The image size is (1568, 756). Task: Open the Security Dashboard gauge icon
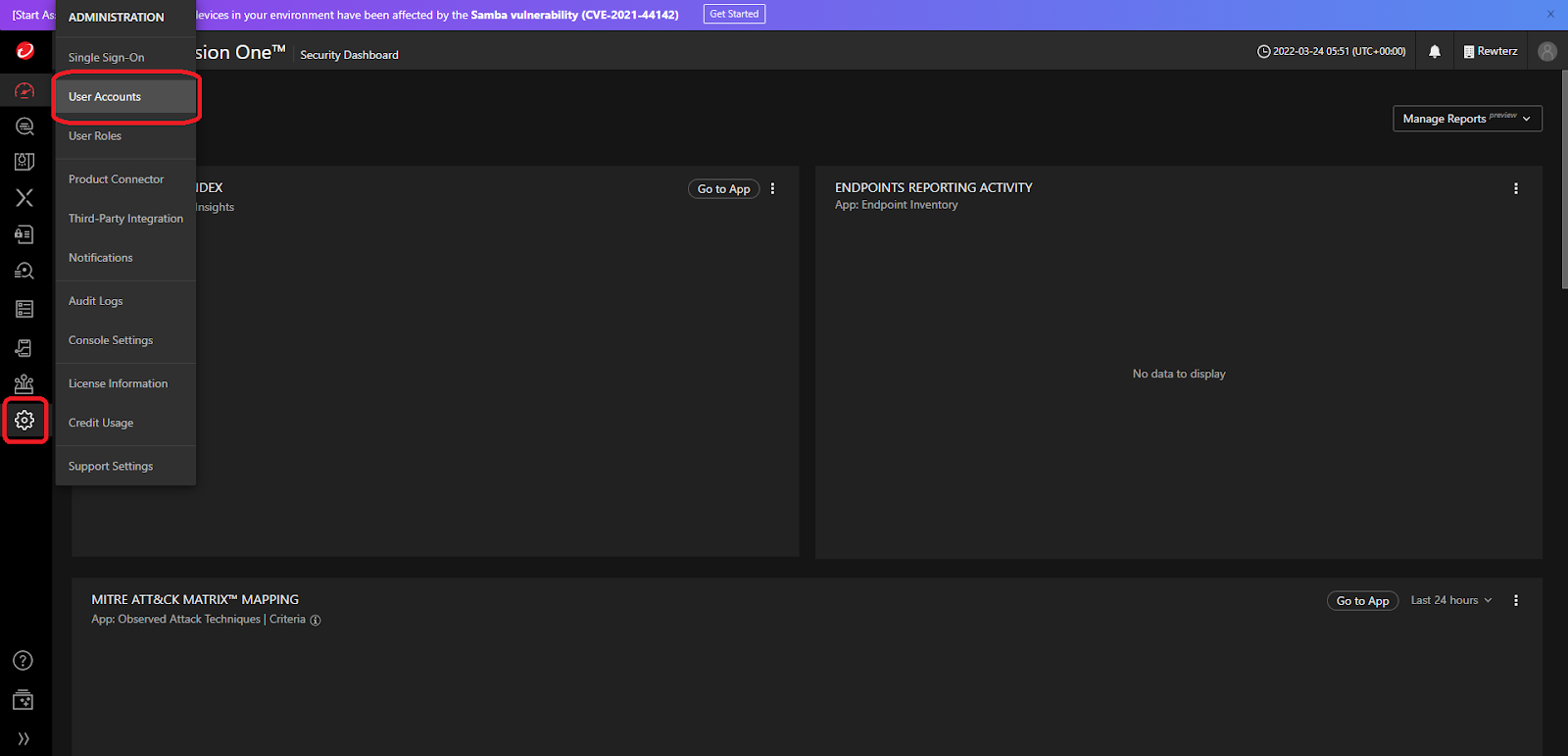click(x=24, y=90)
